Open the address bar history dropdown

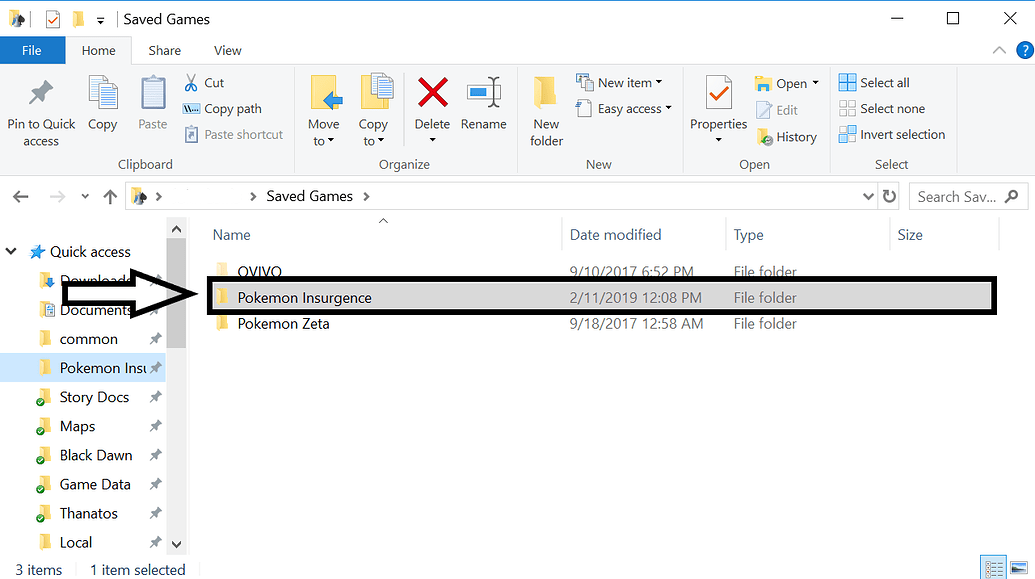tap(868, 197)
